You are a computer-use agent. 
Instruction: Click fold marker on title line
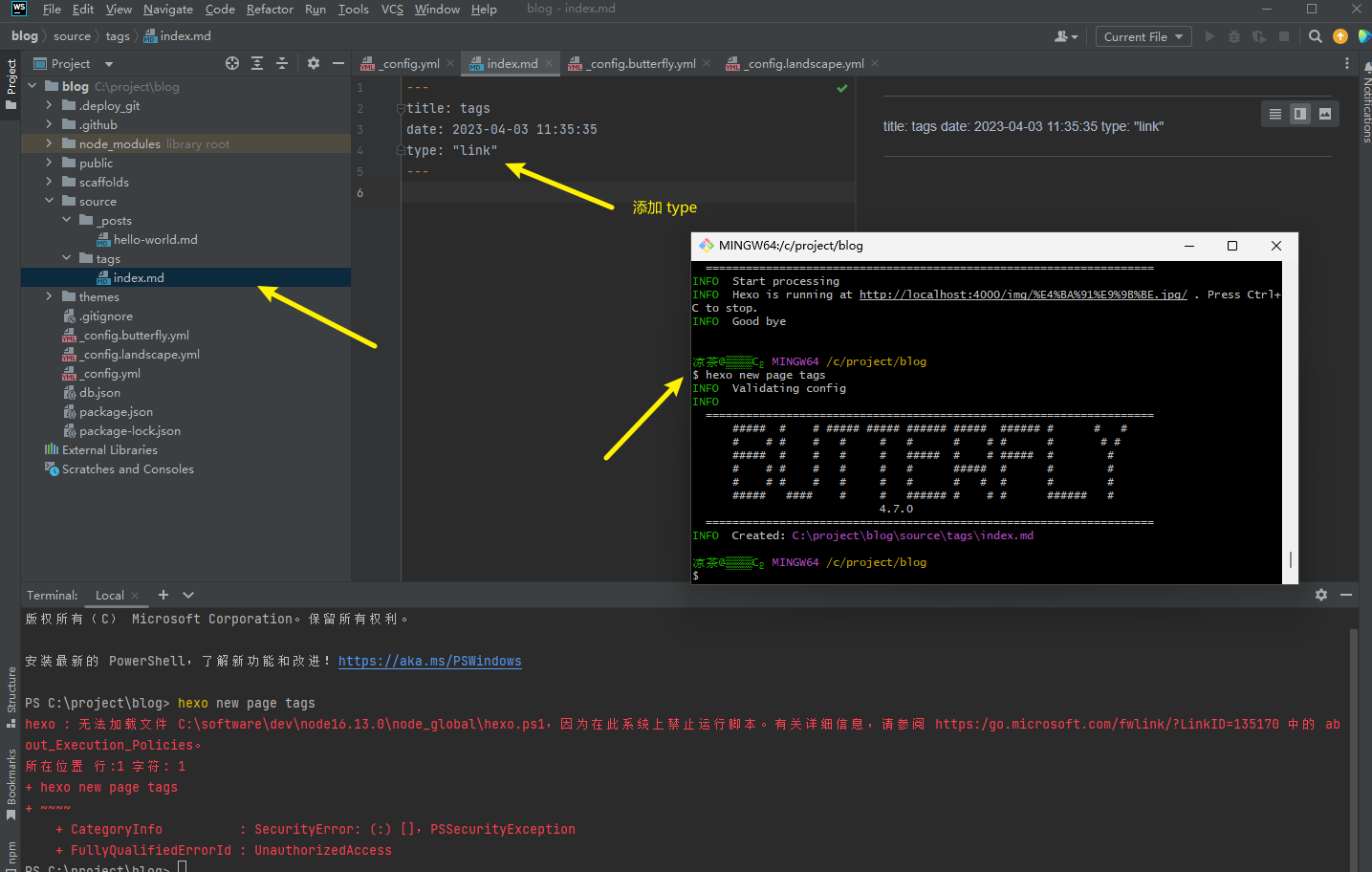coord(402,108)
